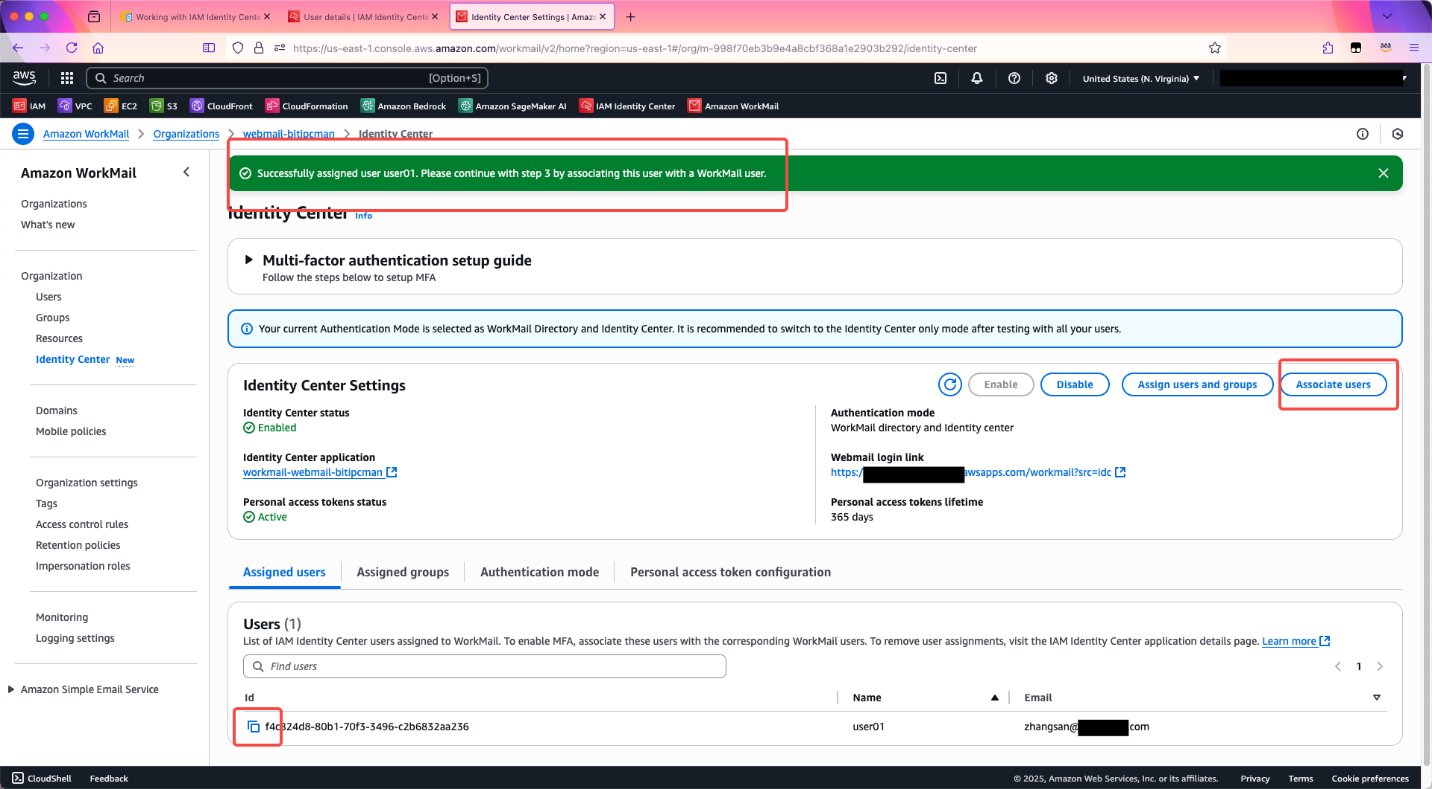
Task: Open CloudShell terminal icon in top bar
Action: point(941,78)
